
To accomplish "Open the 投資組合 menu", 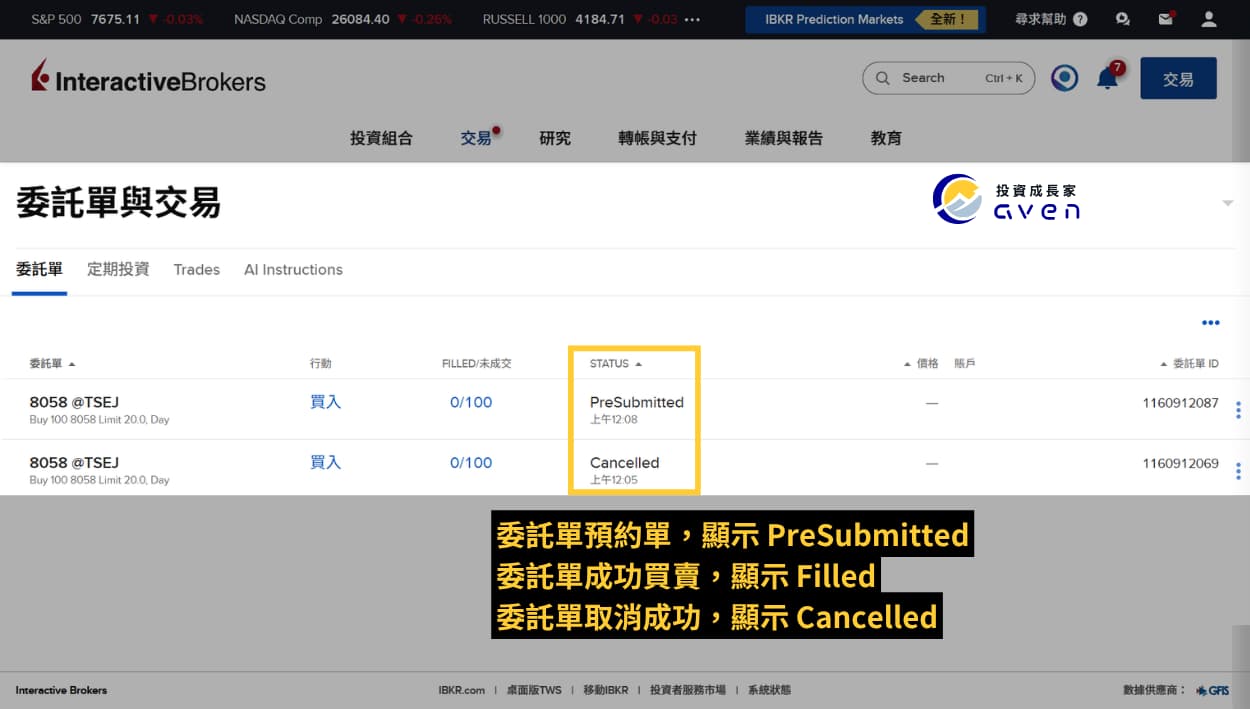I will [381, 138].
